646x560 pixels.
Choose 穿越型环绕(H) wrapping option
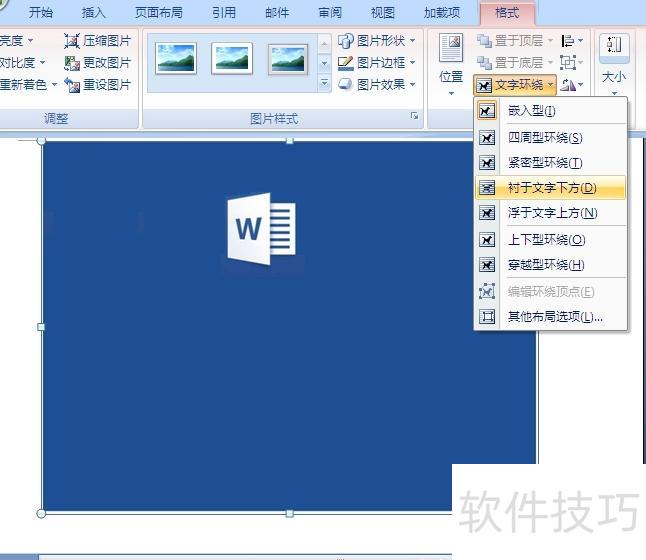tap(550, 265)
